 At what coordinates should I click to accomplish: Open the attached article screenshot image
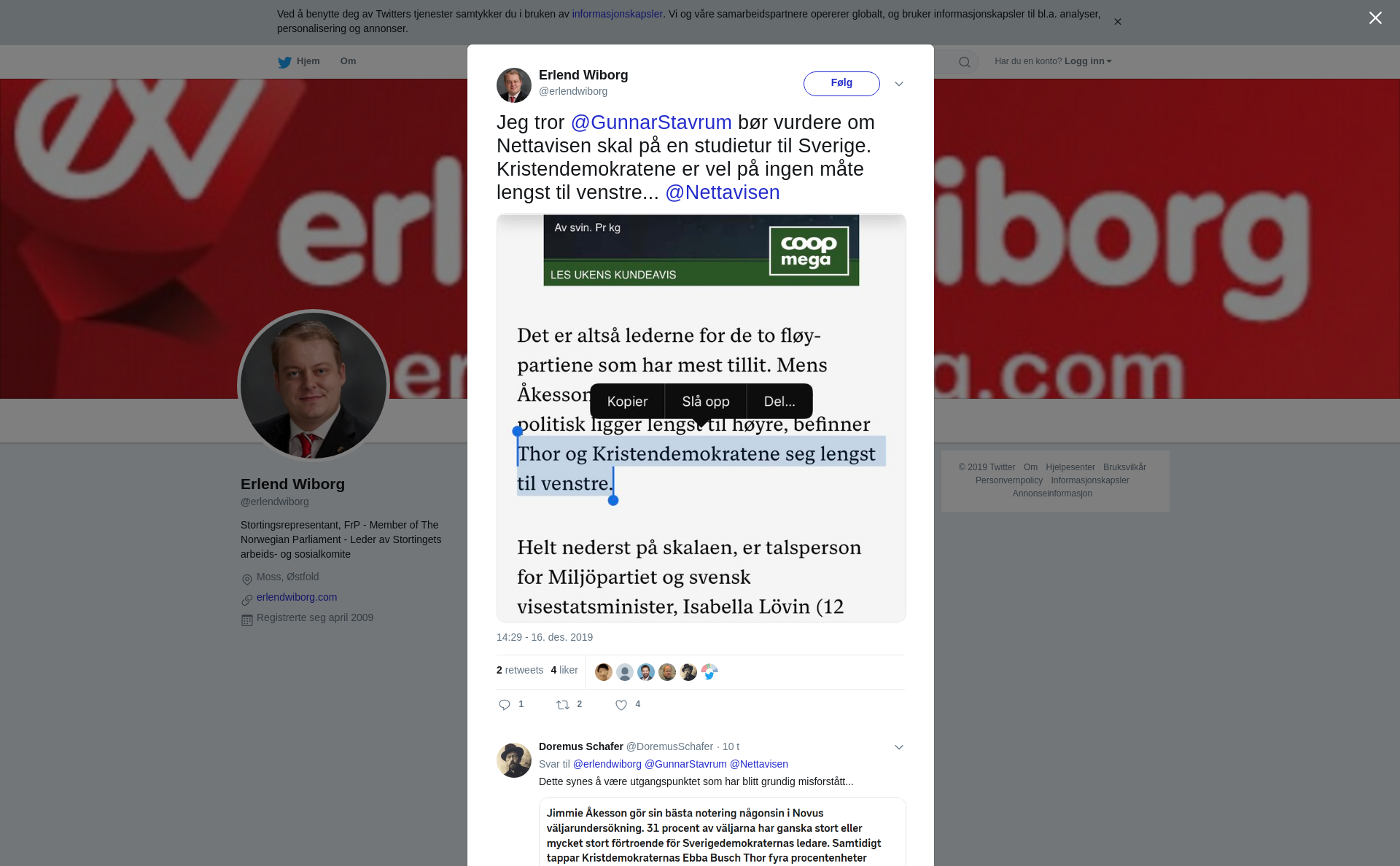coord(701,418)
